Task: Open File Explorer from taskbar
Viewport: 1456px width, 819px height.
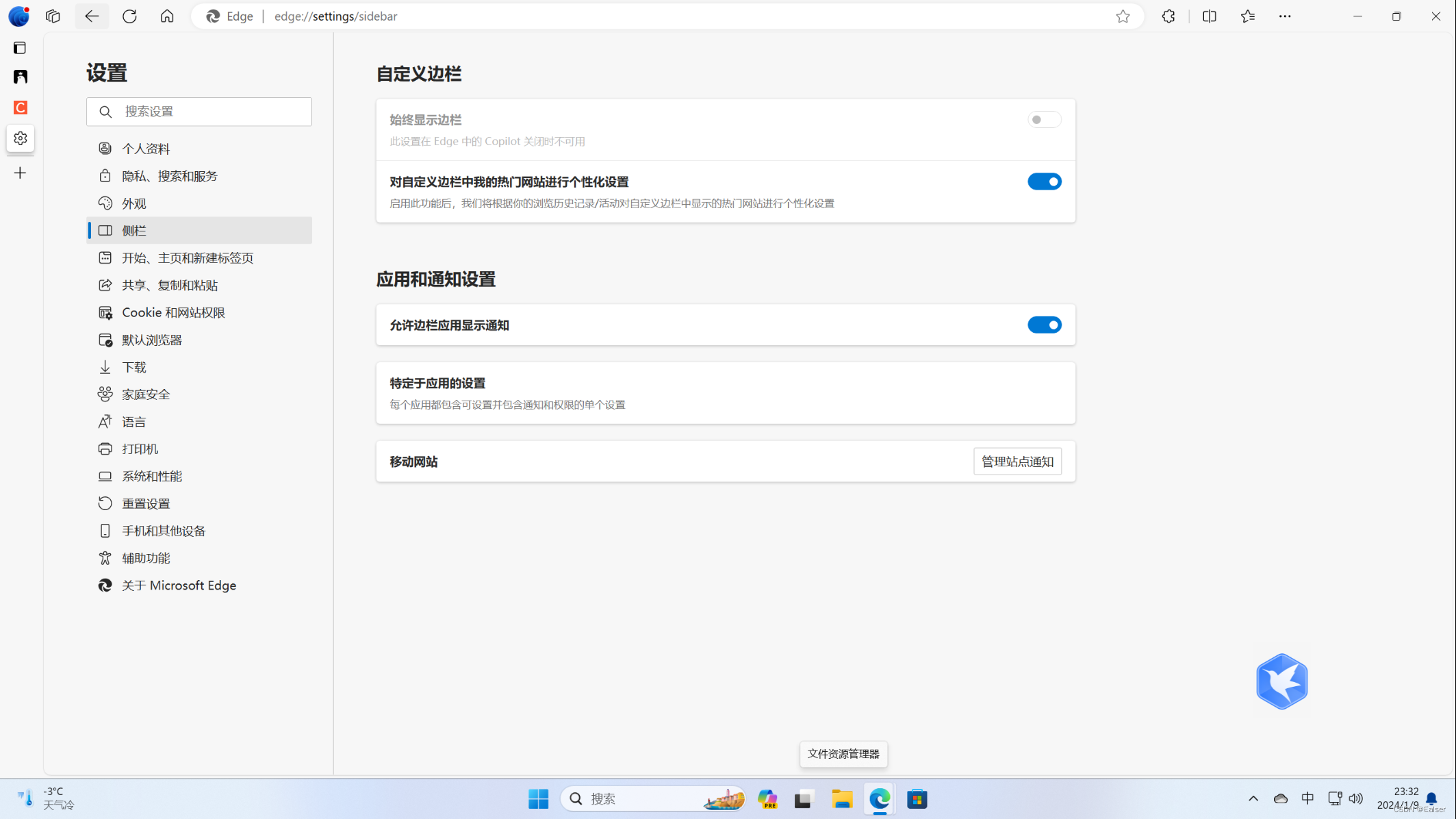Action: pyautogui.click(x=841, y=799)
